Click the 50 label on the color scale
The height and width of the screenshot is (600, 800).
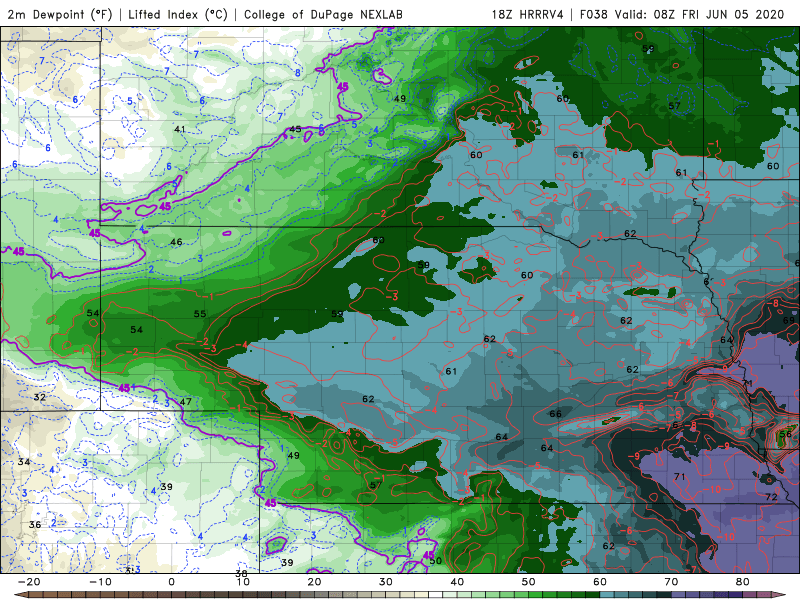pos(529,582)
